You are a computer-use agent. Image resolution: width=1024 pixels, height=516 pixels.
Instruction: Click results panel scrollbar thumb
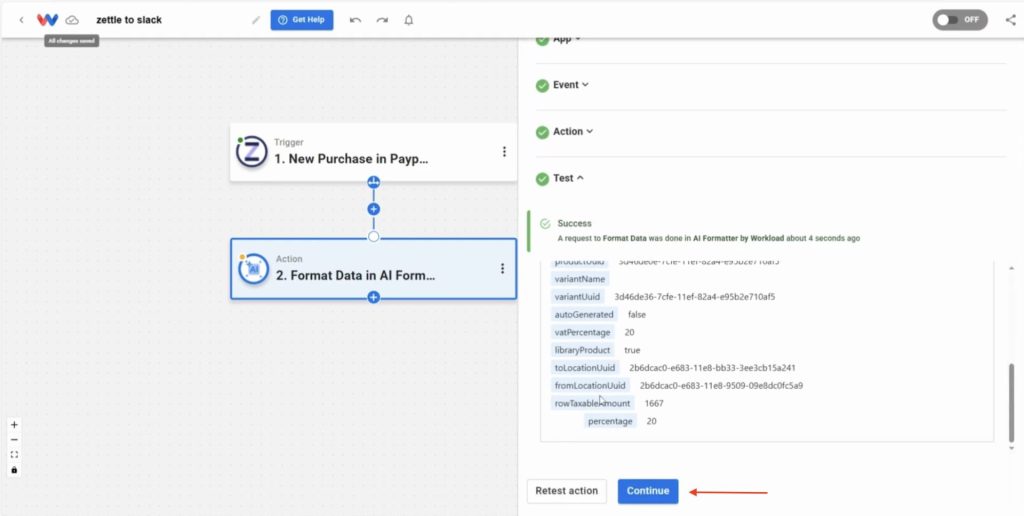click(1012, 402)
